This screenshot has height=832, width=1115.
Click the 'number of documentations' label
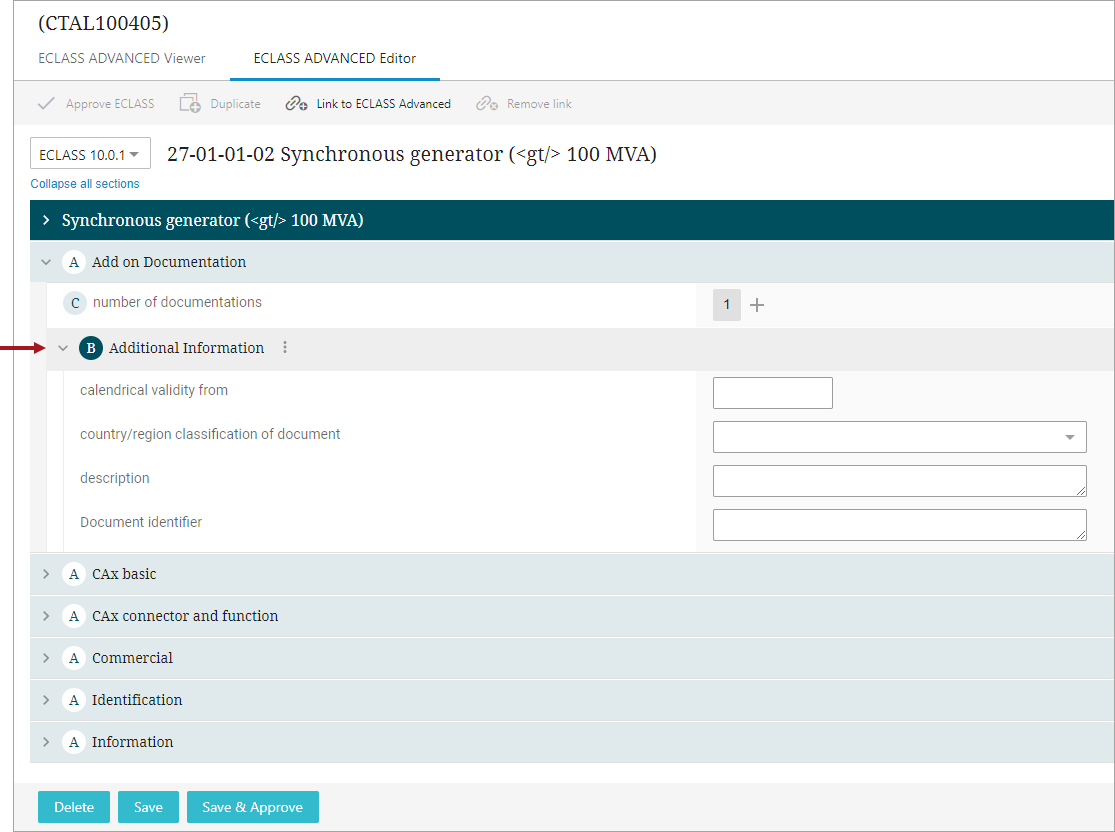(177, 302)
